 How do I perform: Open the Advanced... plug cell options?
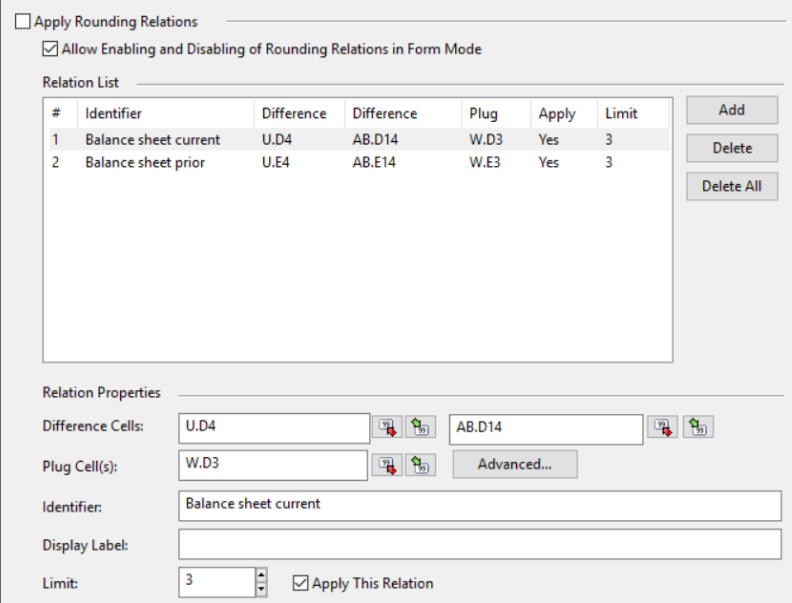515,464
